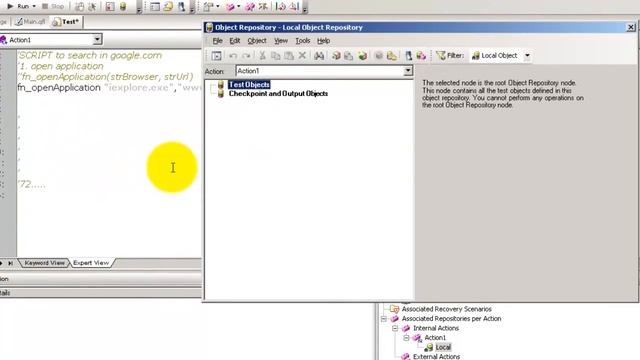This screenshot has width=640, height=360.
Task: Click the green database Object Repository toolbar icon
Action: 123,7
